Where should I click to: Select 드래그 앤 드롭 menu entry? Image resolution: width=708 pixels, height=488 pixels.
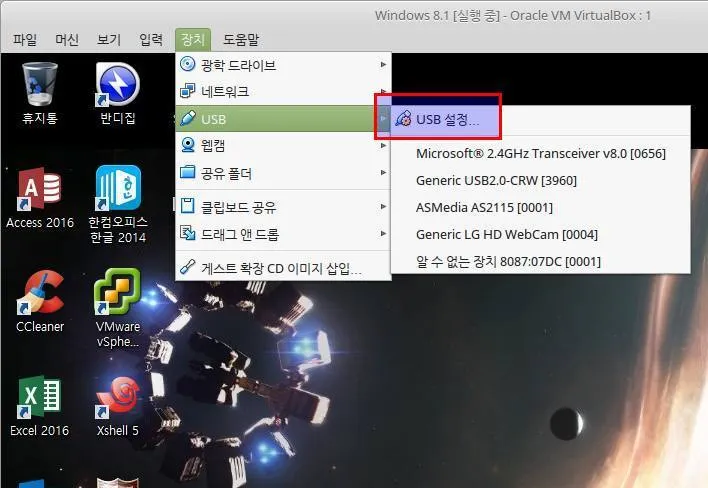coord(283,234)
